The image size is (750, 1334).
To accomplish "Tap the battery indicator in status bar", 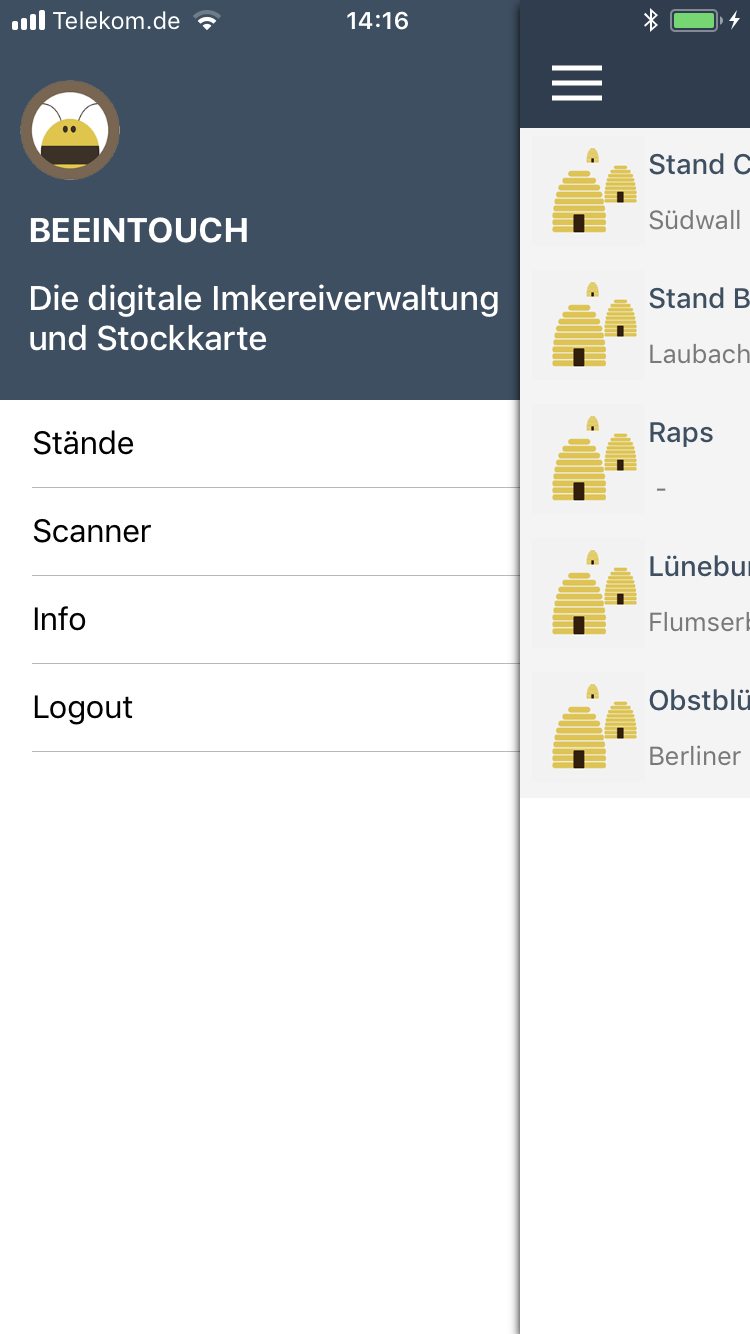I will pos(695,20).
